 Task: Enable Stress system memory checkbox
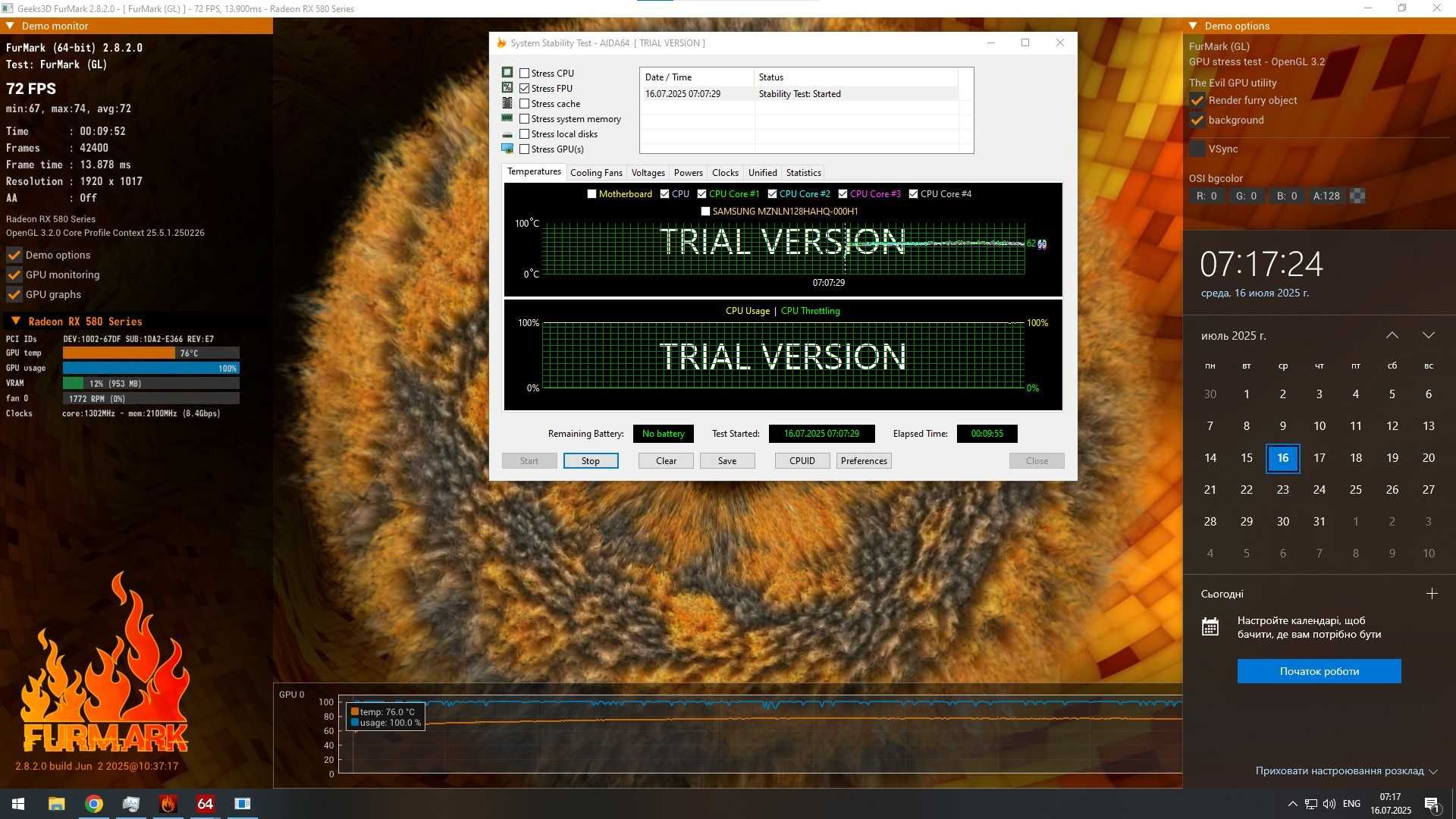[x=524, y=119]
